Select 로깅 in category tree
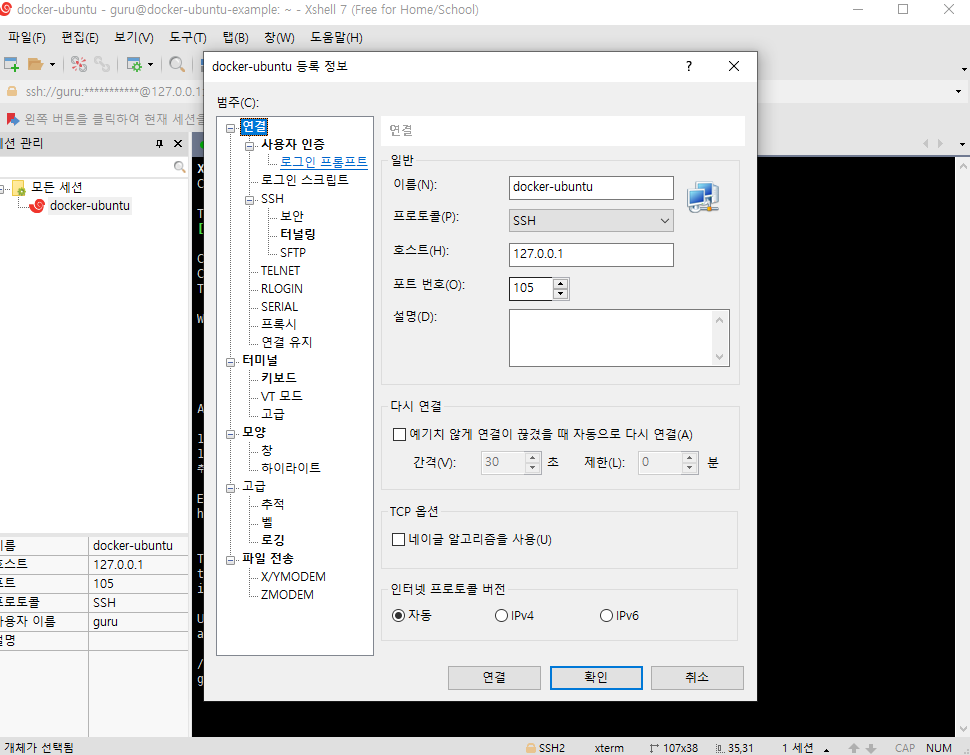The image size is (970, 755). pyautogui.click(x=272, y=540)
